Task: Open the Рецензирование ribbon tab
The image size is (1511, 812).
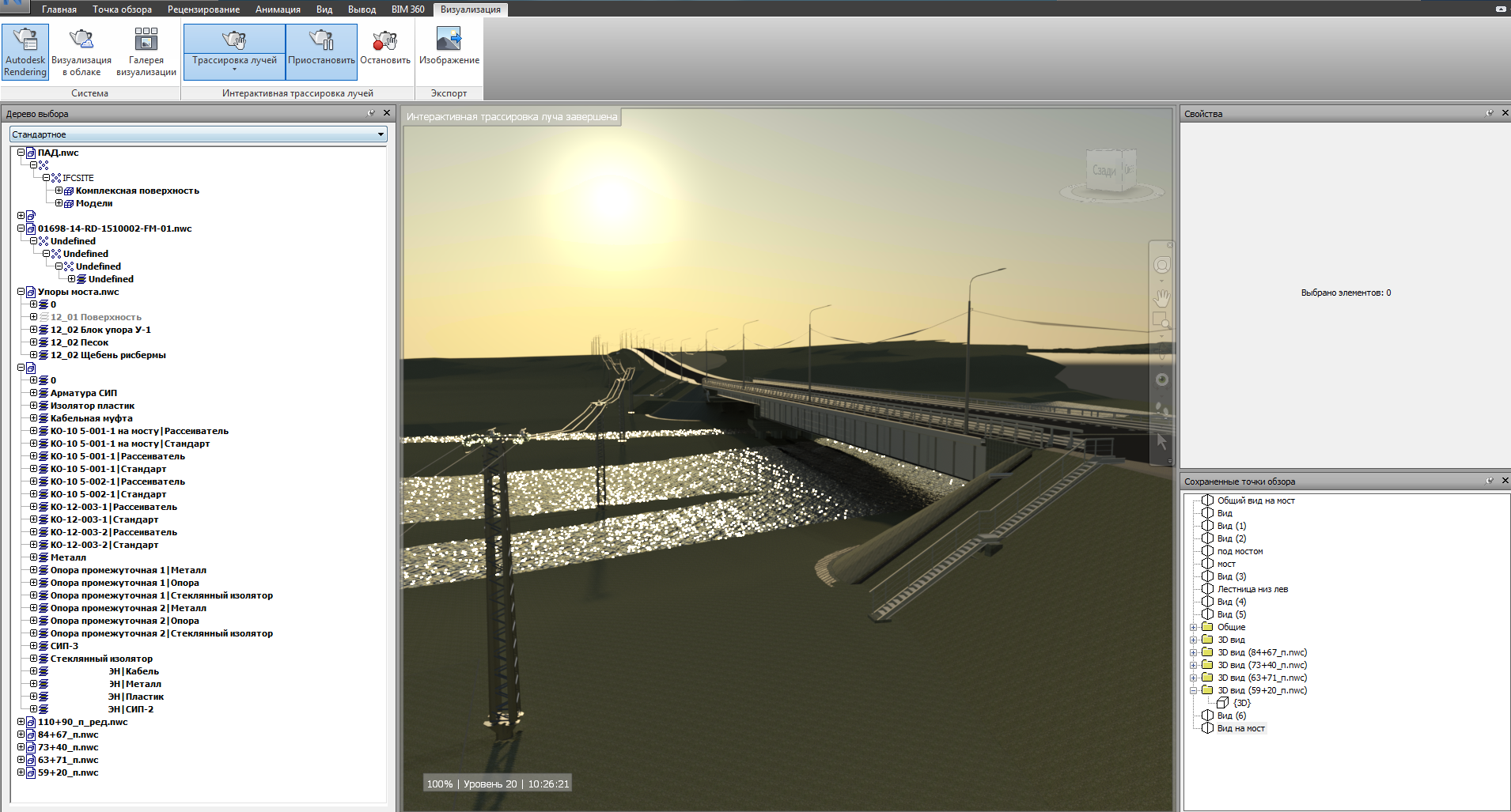Action: (x=203, y=9)
